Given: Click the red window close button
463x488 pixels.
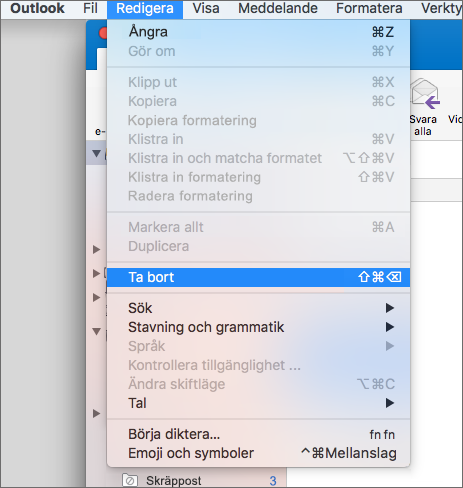Looking at the screenshot, I should (103, 33).
